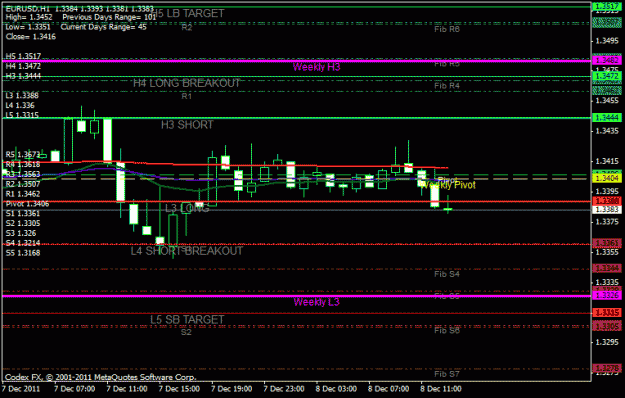Viewport: 625px width, 398px height.
Task: Click the 'L3 LONG' chart label
Action: 187,208
